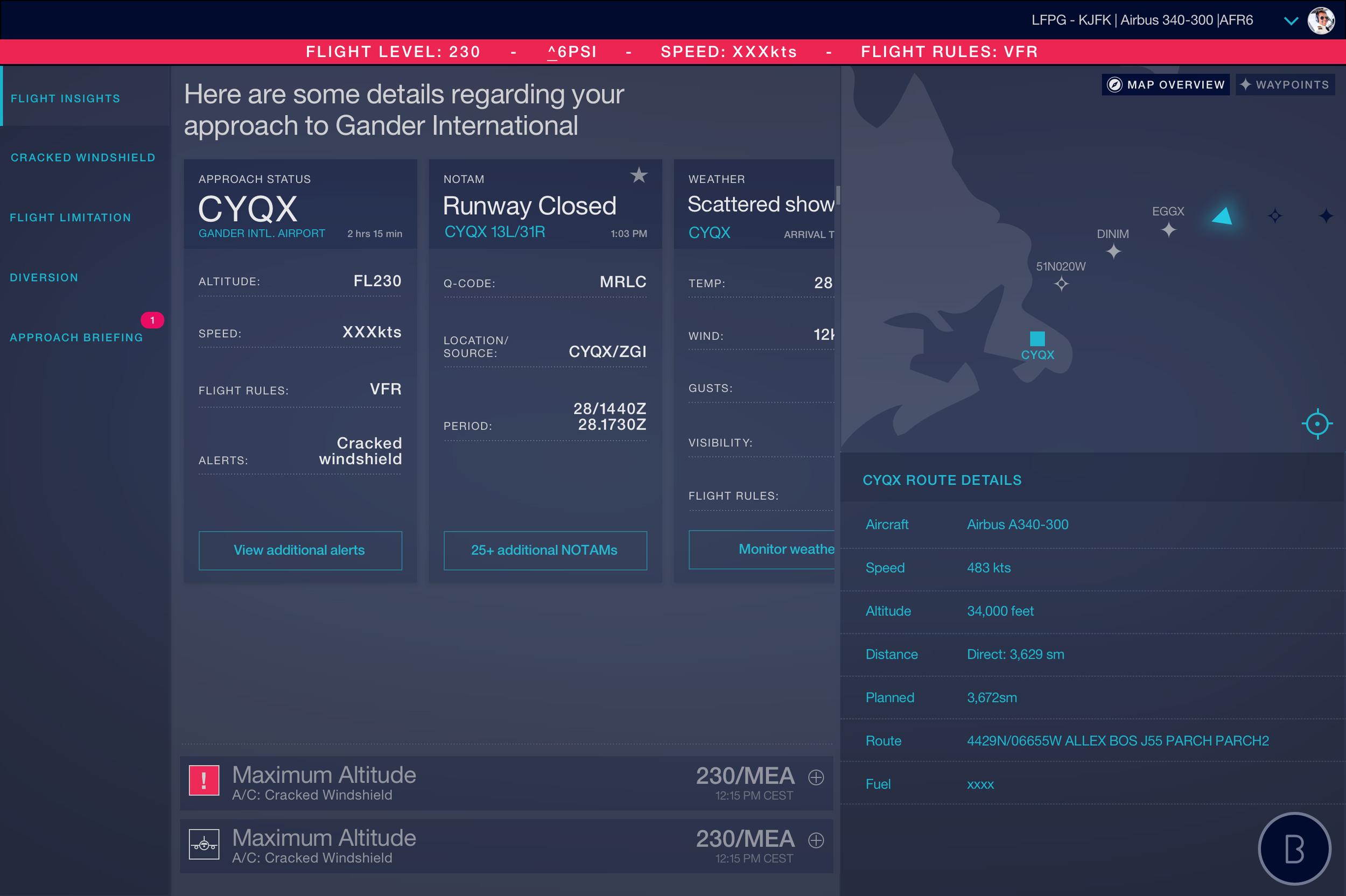Click View additional alerts button

tap(300, 550)
